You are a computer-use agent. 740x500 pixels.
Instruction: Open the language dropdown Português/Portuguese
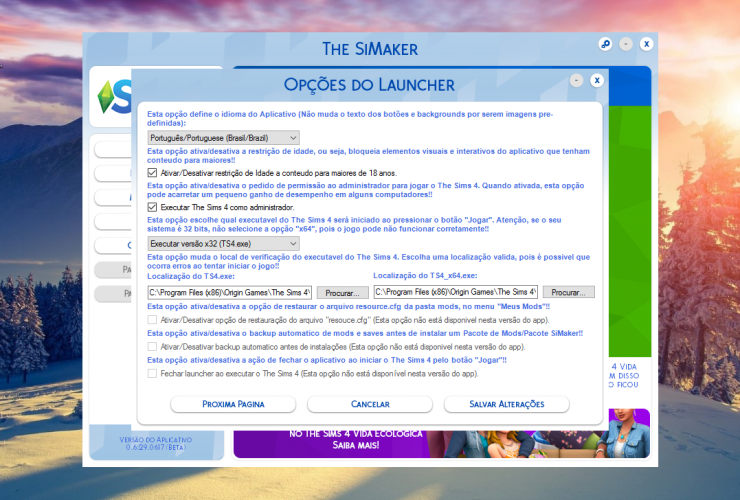click(x=223, y=138)
